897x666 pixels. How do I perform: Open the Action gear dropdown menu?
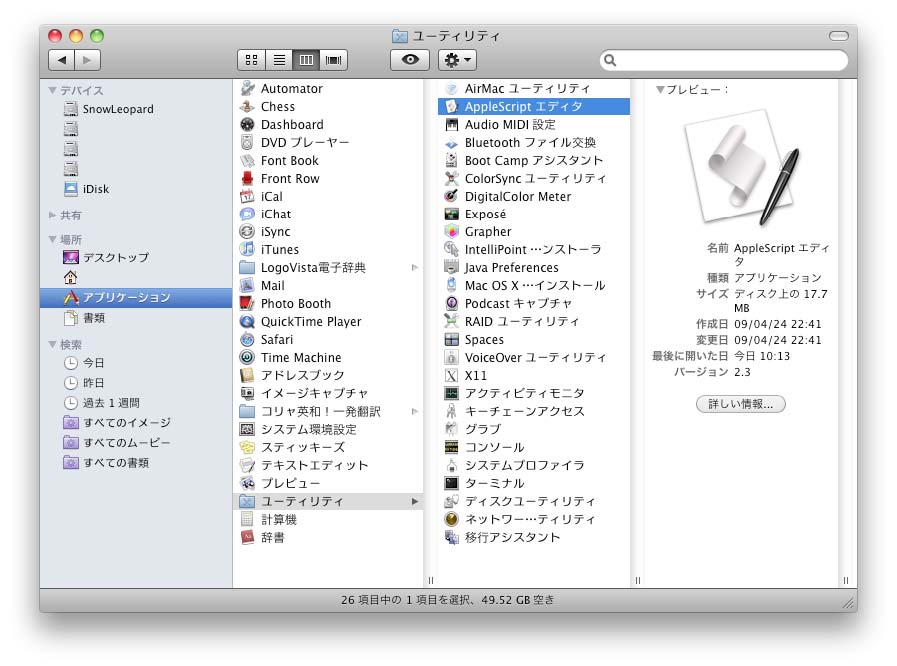[457, 60]
